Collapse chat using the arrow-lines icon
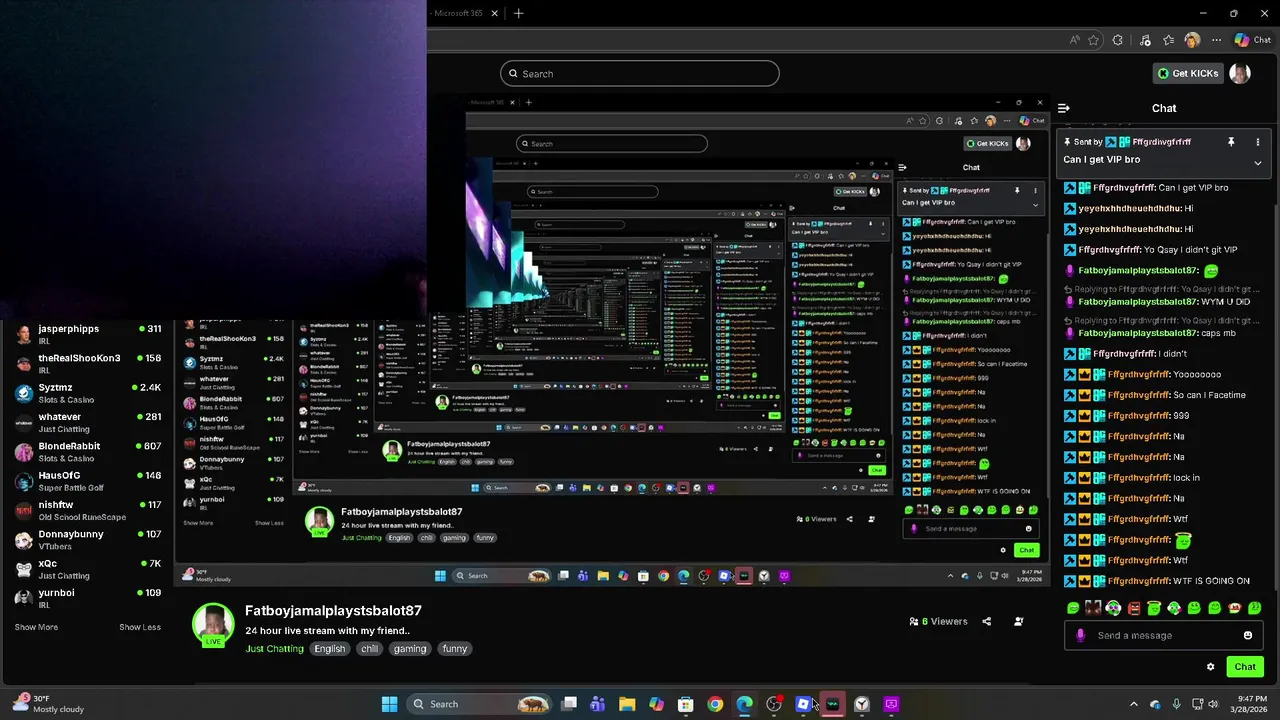Image resolution: width=1280 pixels, height=720 pixels. 1064,108
